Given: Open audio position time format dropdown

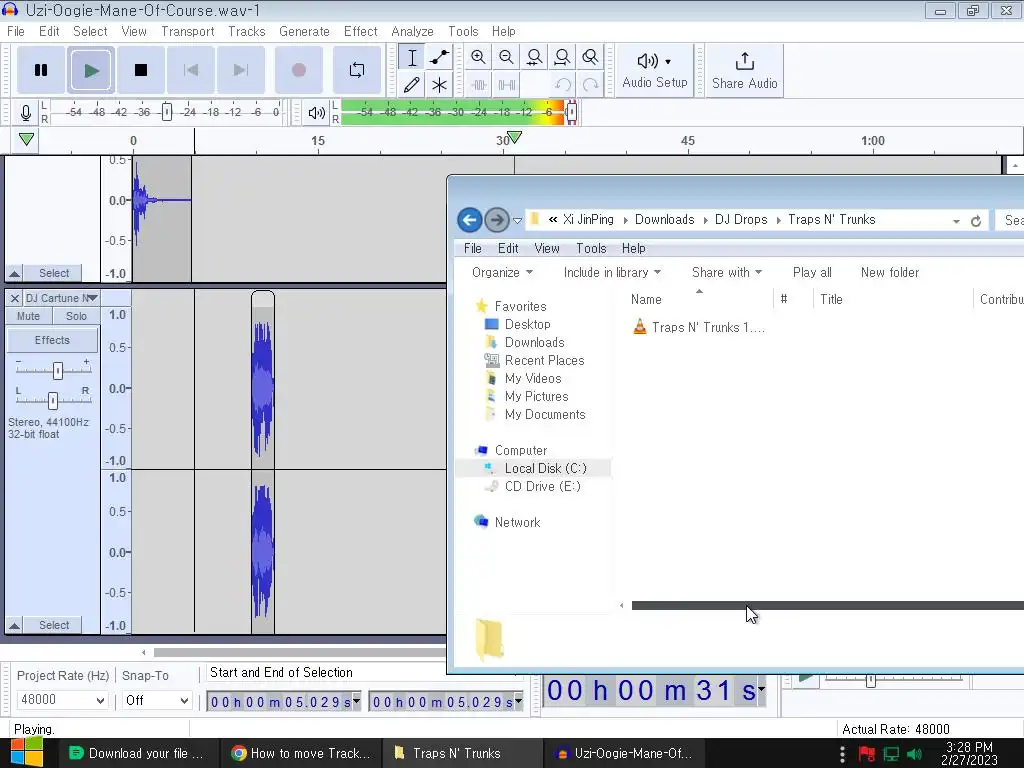Looking at the screenshot, I should click(x=761, y=690).
